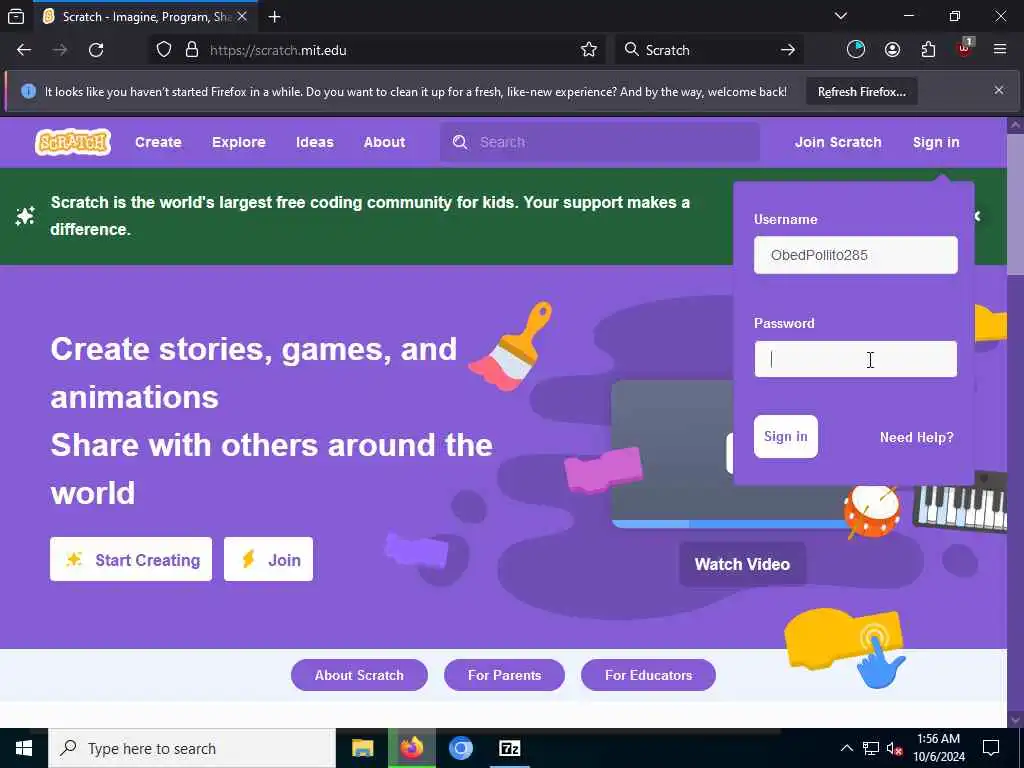This screenshot has height=768, width=1024.
Task: Dismiss the Firefox refresh notification bar
Action: [999, 90]
